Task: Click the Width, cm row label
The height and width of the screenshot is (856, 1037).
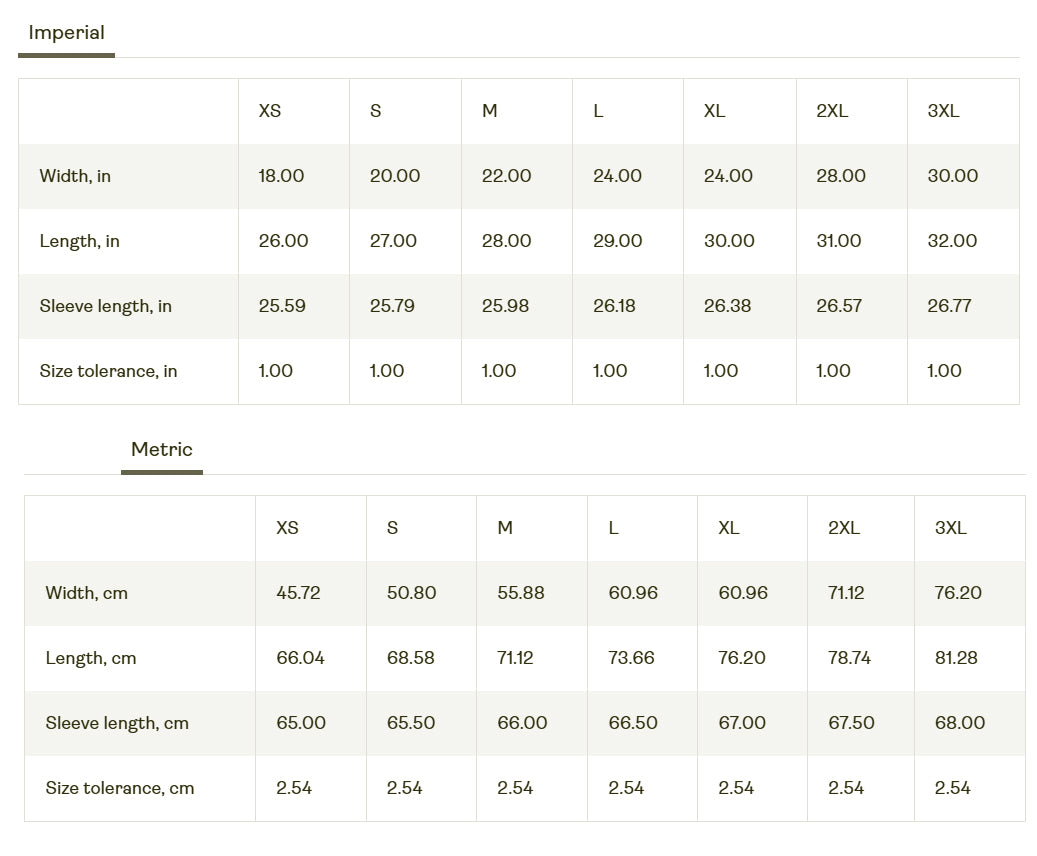Action: pos(86,593)
